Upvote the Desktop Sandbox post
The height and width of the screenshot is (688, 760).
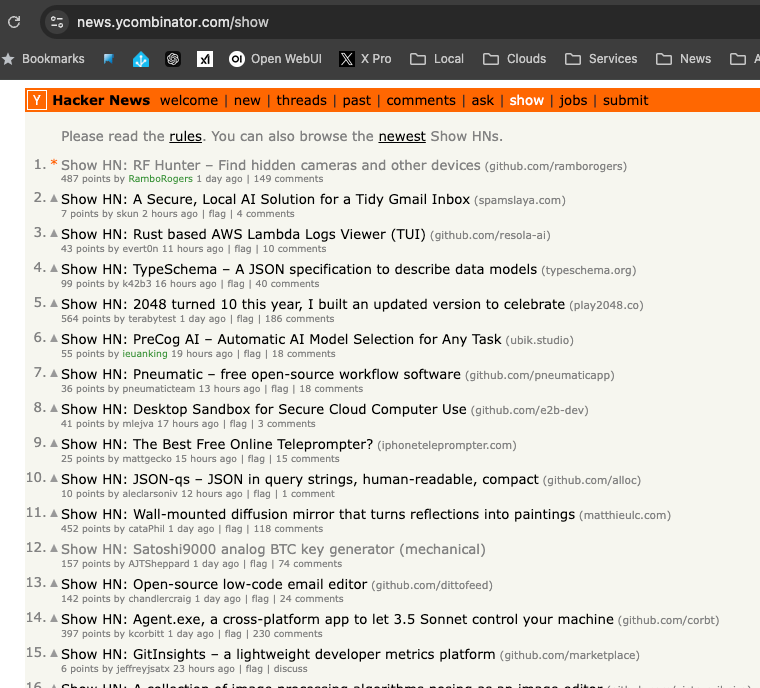pyautogui.click(x=54, y=408)
